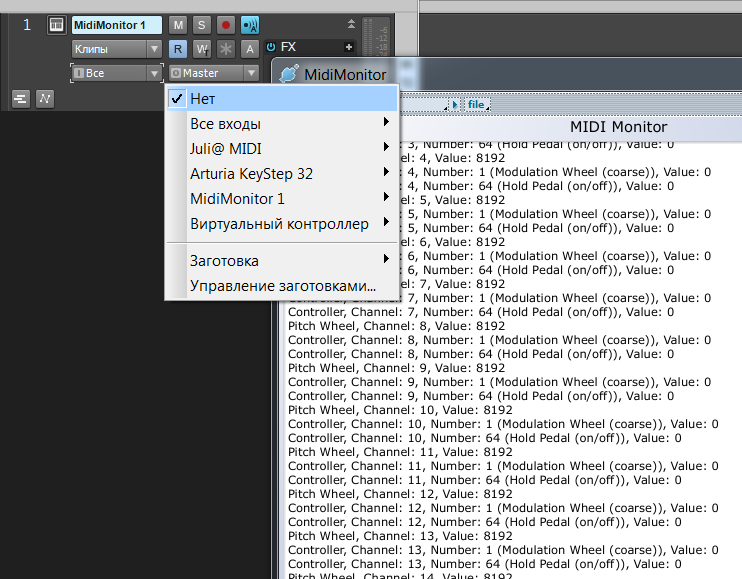Arm the track for recording
742x579 pixels.
[x=226, y=25]
